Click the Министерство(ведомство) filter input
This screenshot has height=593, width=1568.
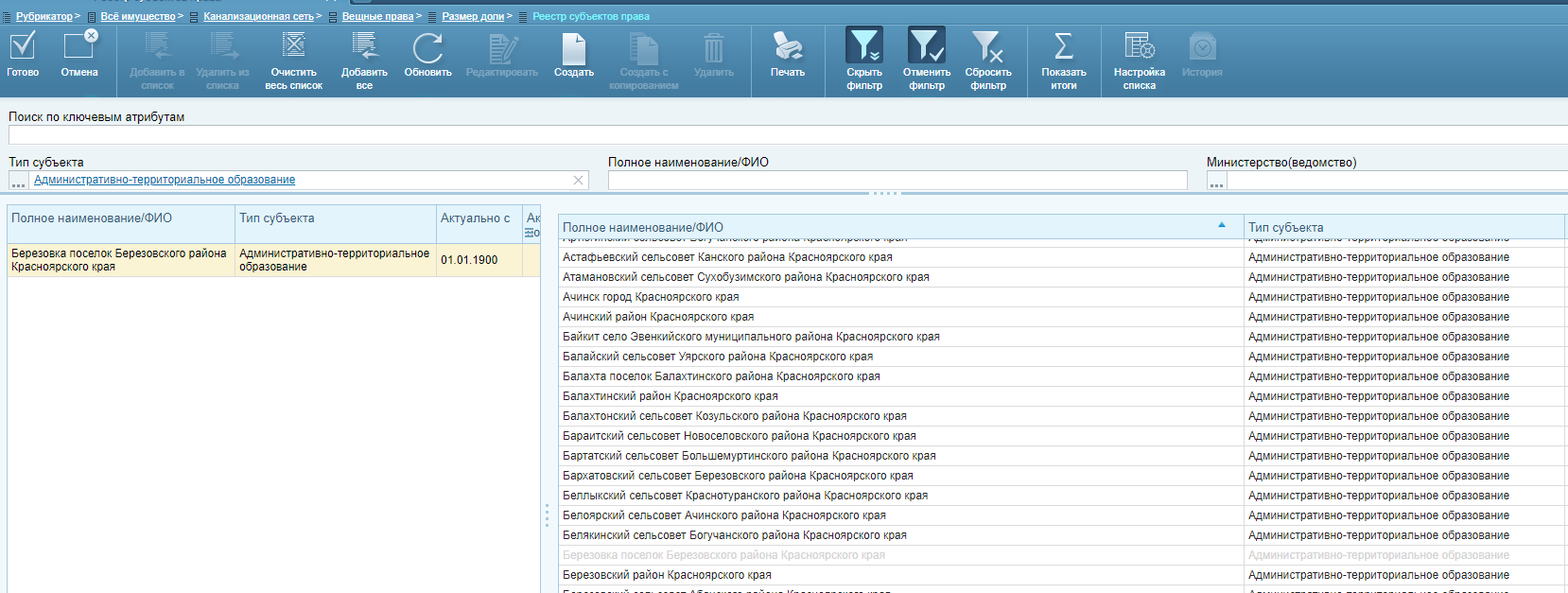tap(1397, 181)
